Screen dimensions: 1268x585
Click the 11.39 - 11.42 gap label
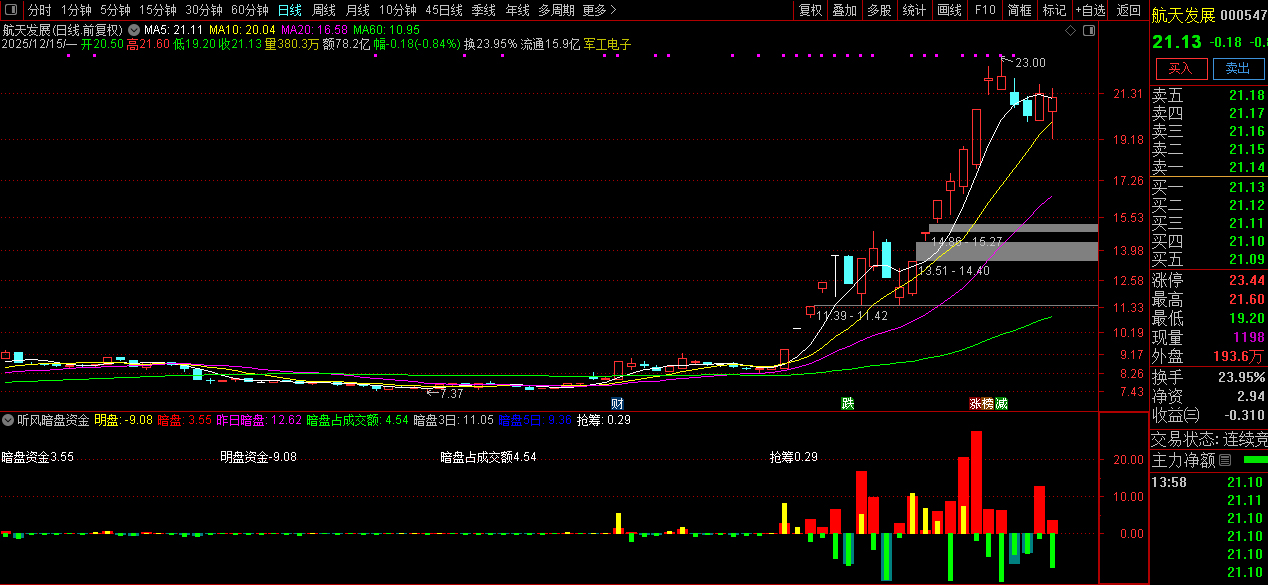coord(852,316)
